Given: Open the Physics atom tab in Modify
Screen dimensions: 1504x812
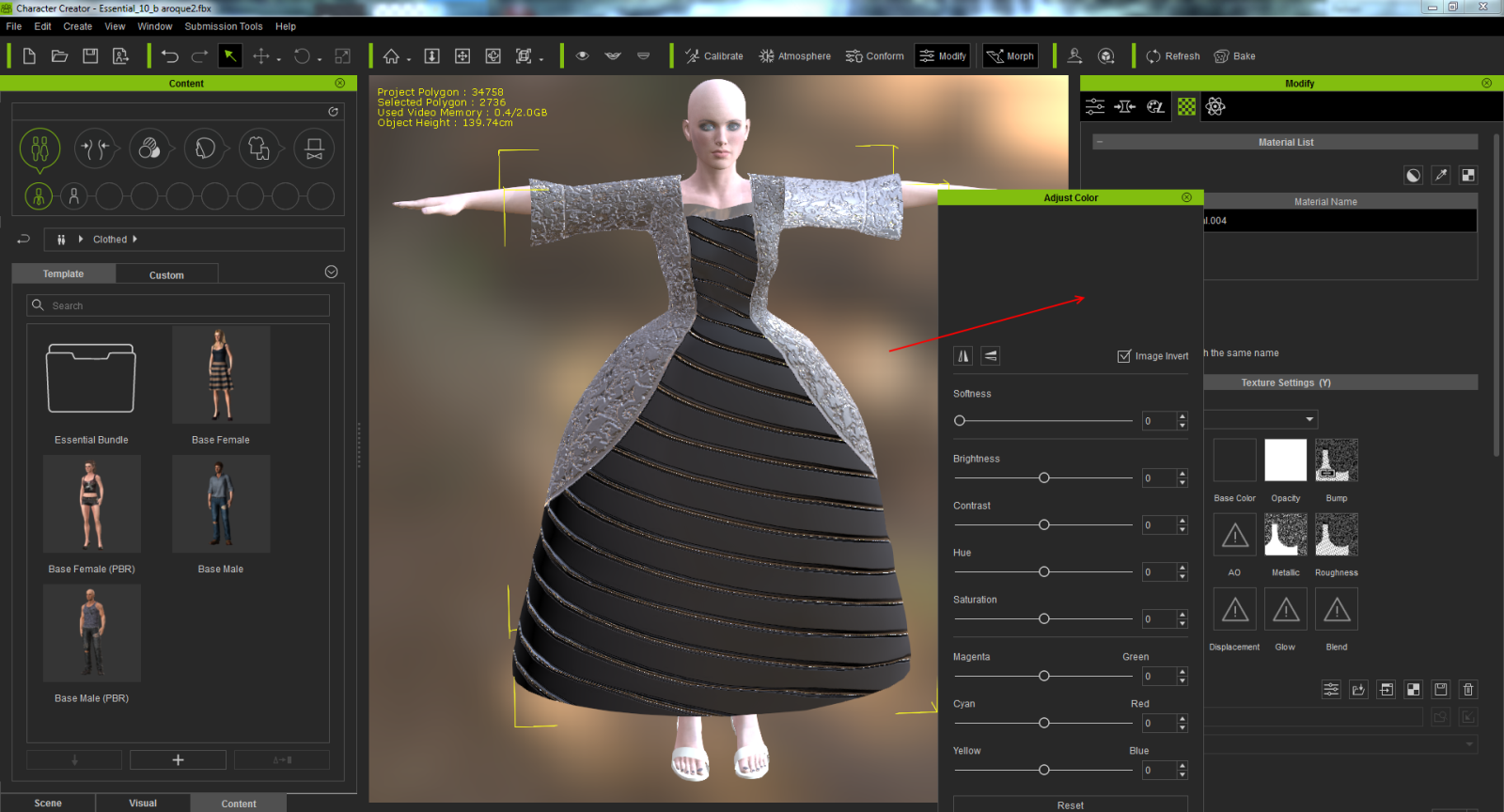Looking at the screenshot, I should point(1215,107).
